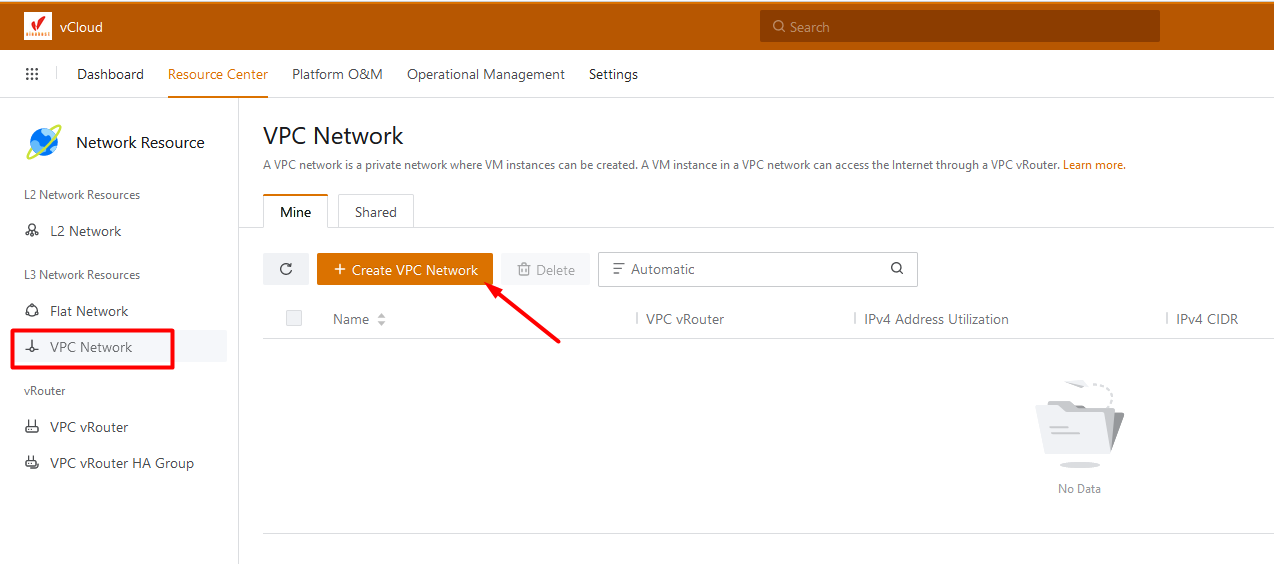Click the Network Resource globe icon

(x=44, y=143)
